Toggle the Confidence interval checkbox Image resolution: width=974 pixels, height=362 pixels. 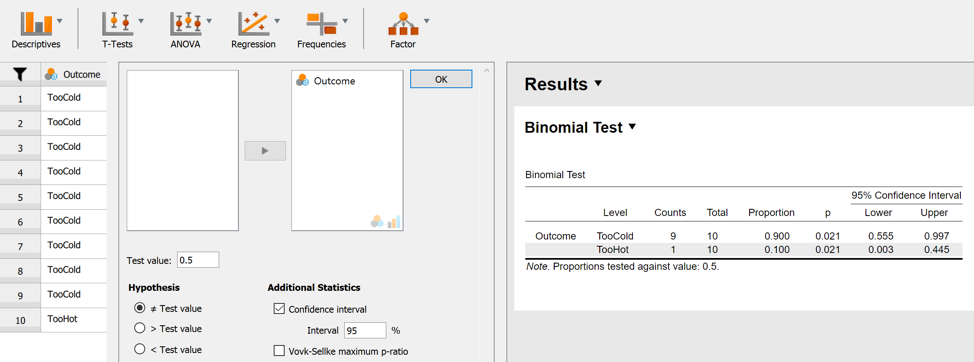pyautogui.click(x=280, y=309)
